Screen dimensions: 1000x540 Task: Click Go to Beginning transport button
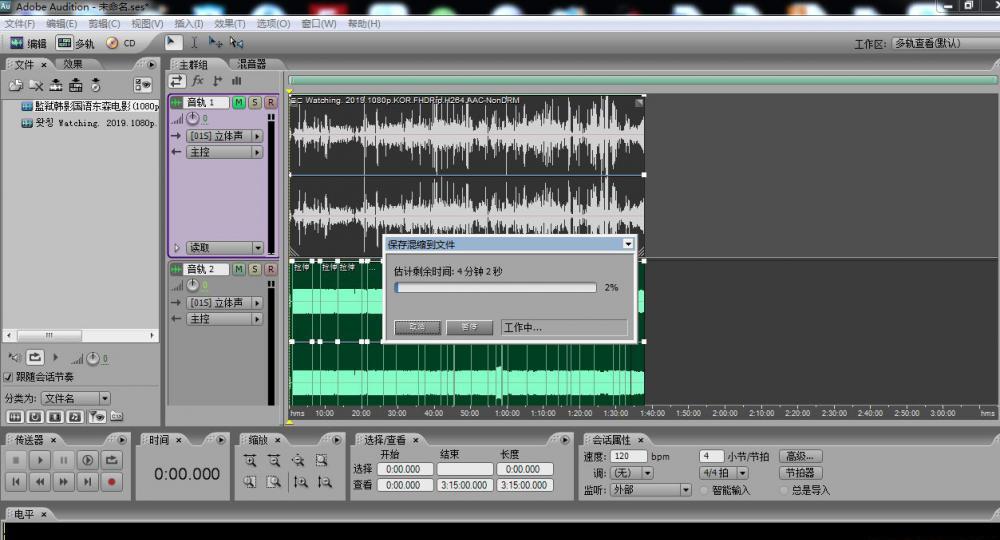pos(16,482)
